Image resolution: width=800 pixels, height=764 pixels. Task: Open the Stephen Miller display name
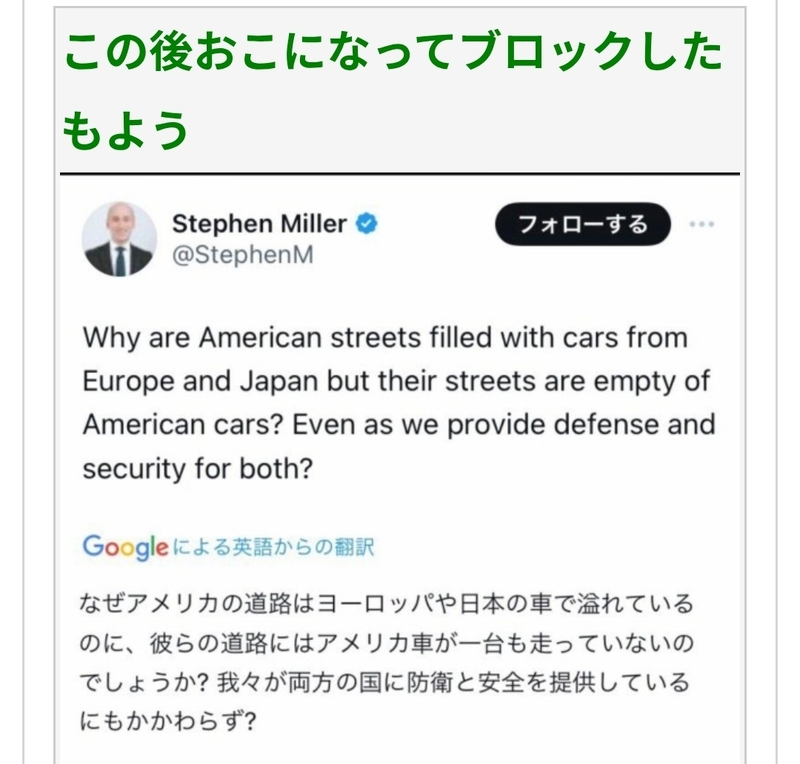coord(258,222)
